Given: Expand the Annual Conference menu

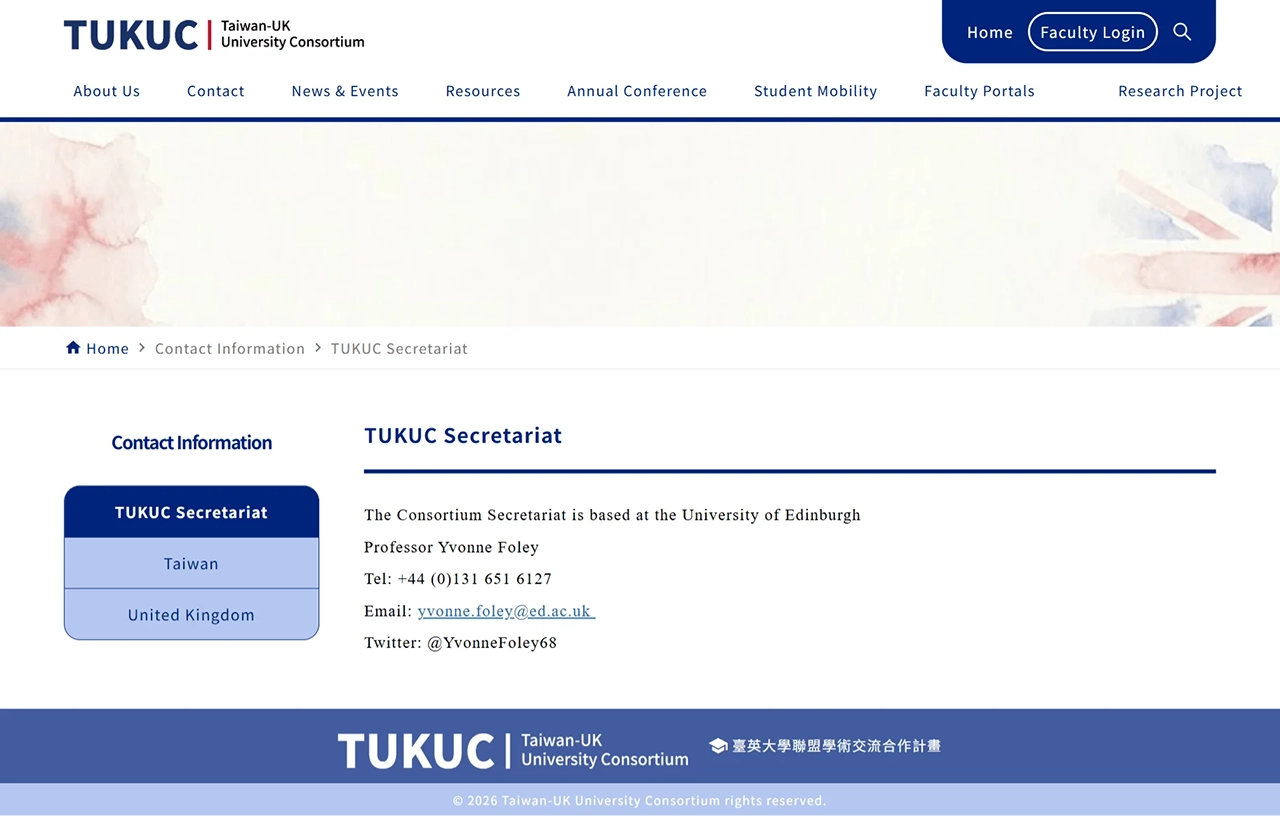Looking at the screenshot, I should click(x=637, y=91).
